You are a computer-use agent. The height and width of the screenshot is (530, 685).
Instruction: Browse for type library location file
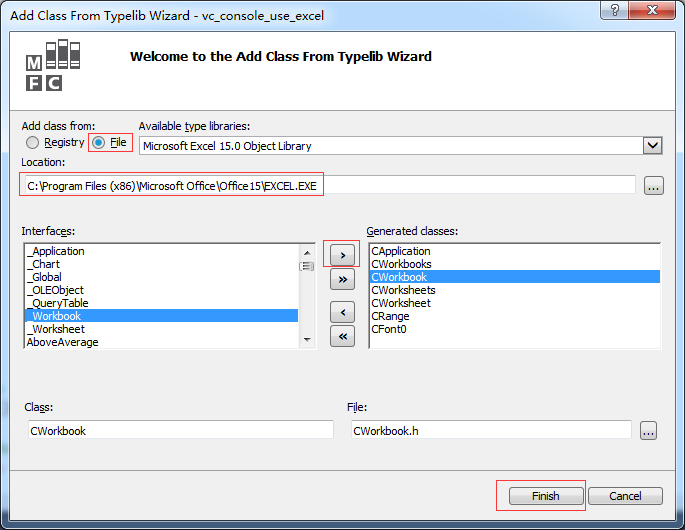pyautogui.click(x=653, y=186)
